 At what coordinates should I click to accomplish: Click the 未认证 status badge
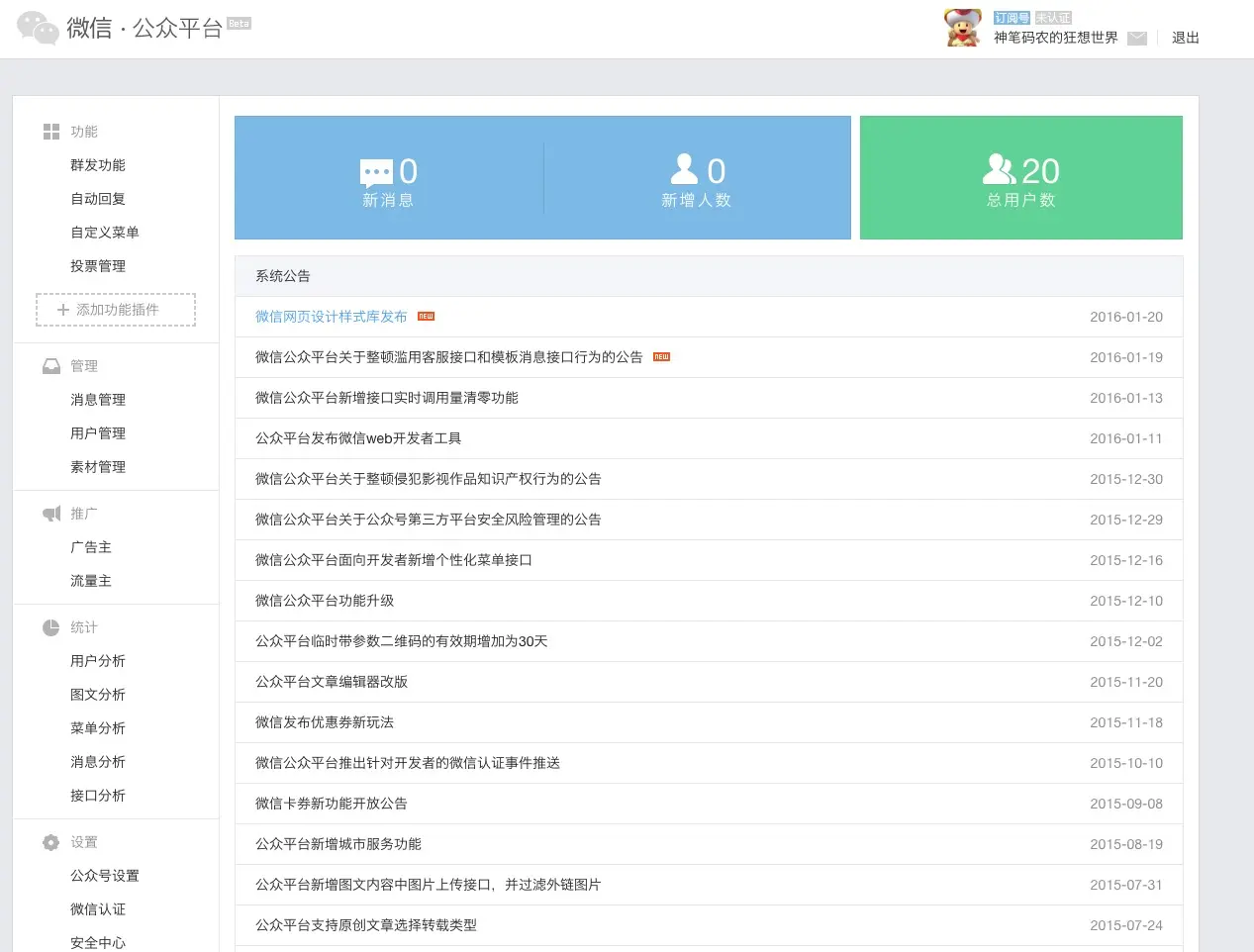tap(1053, 18)
